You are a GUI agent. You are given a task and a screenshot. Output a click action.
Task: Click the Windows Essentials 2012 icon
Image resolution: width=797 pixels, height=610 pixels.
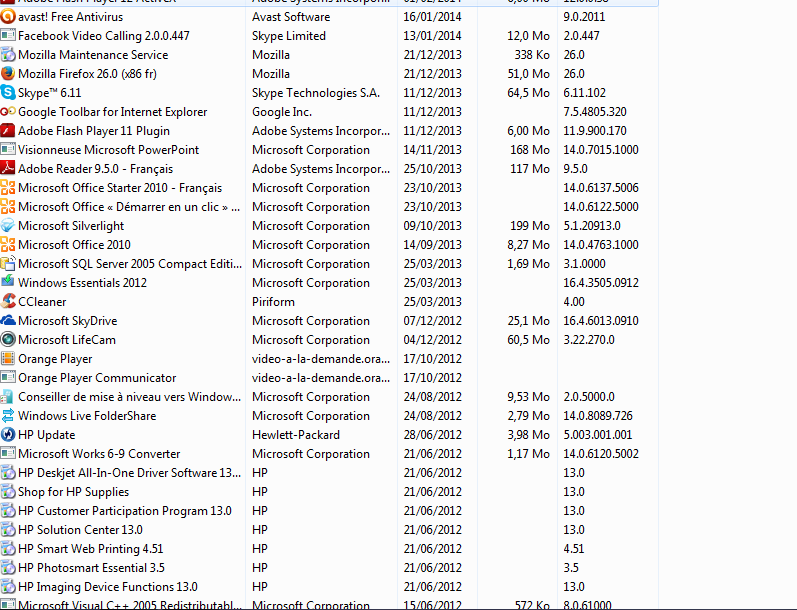(x=8, y=282)
